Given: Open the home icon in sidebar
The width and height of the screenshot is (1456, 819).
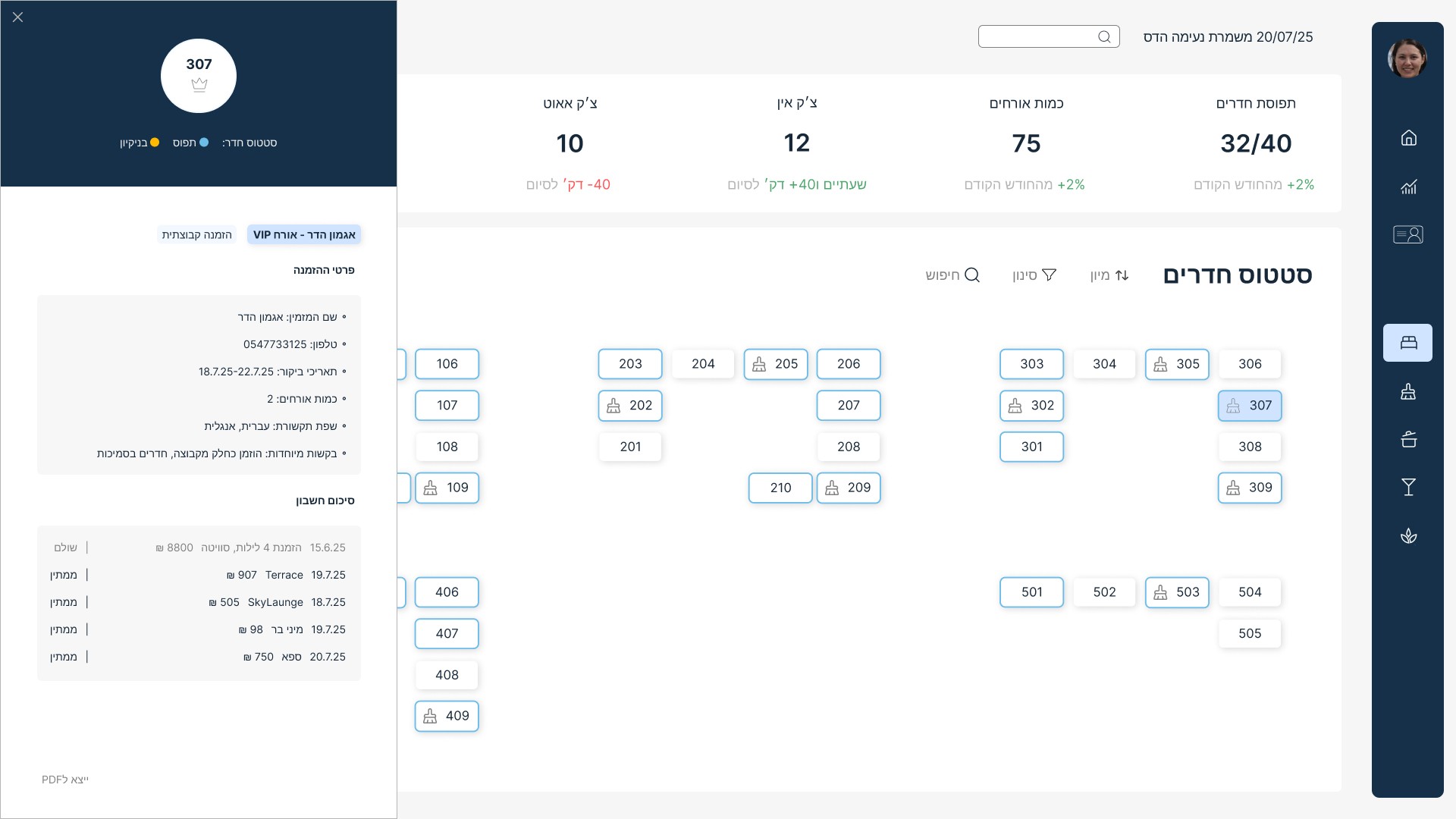Looking at the screenshot, I should pyautogui.click(x=1408, y=138).
